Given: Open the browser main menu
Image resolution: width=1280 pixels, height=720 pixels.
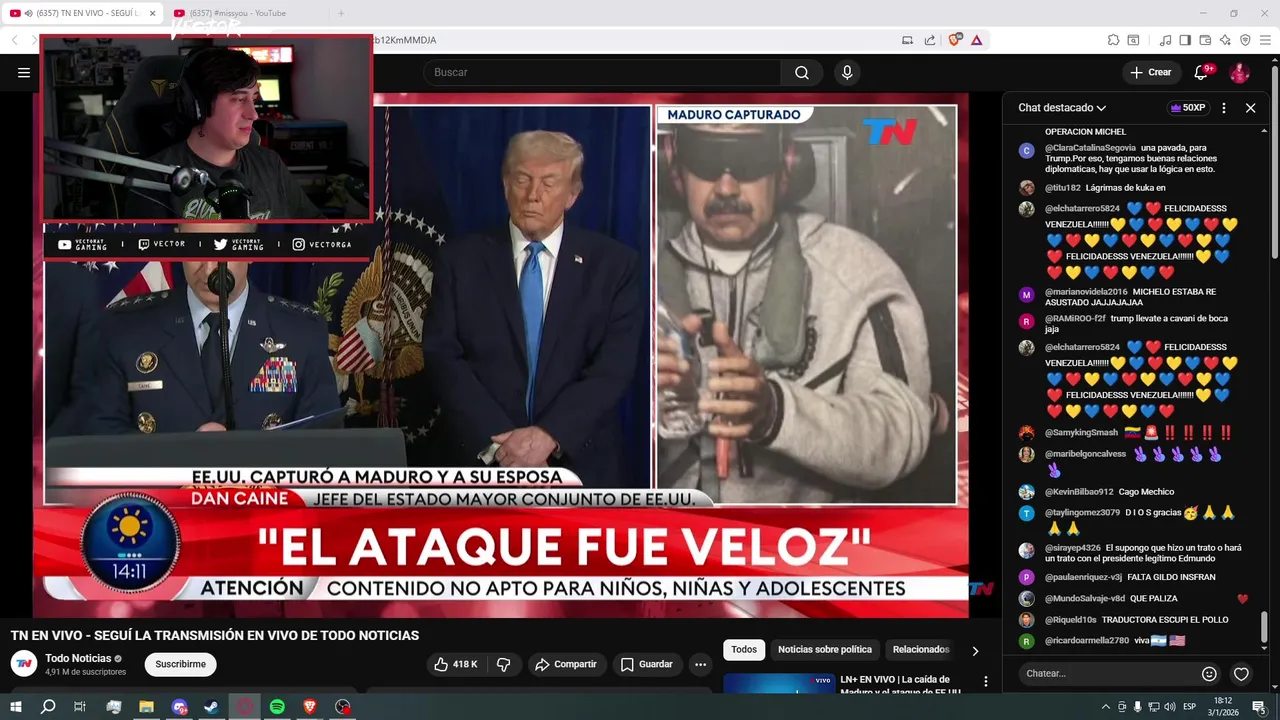Looking at the screenshot, I should 1266,40.
